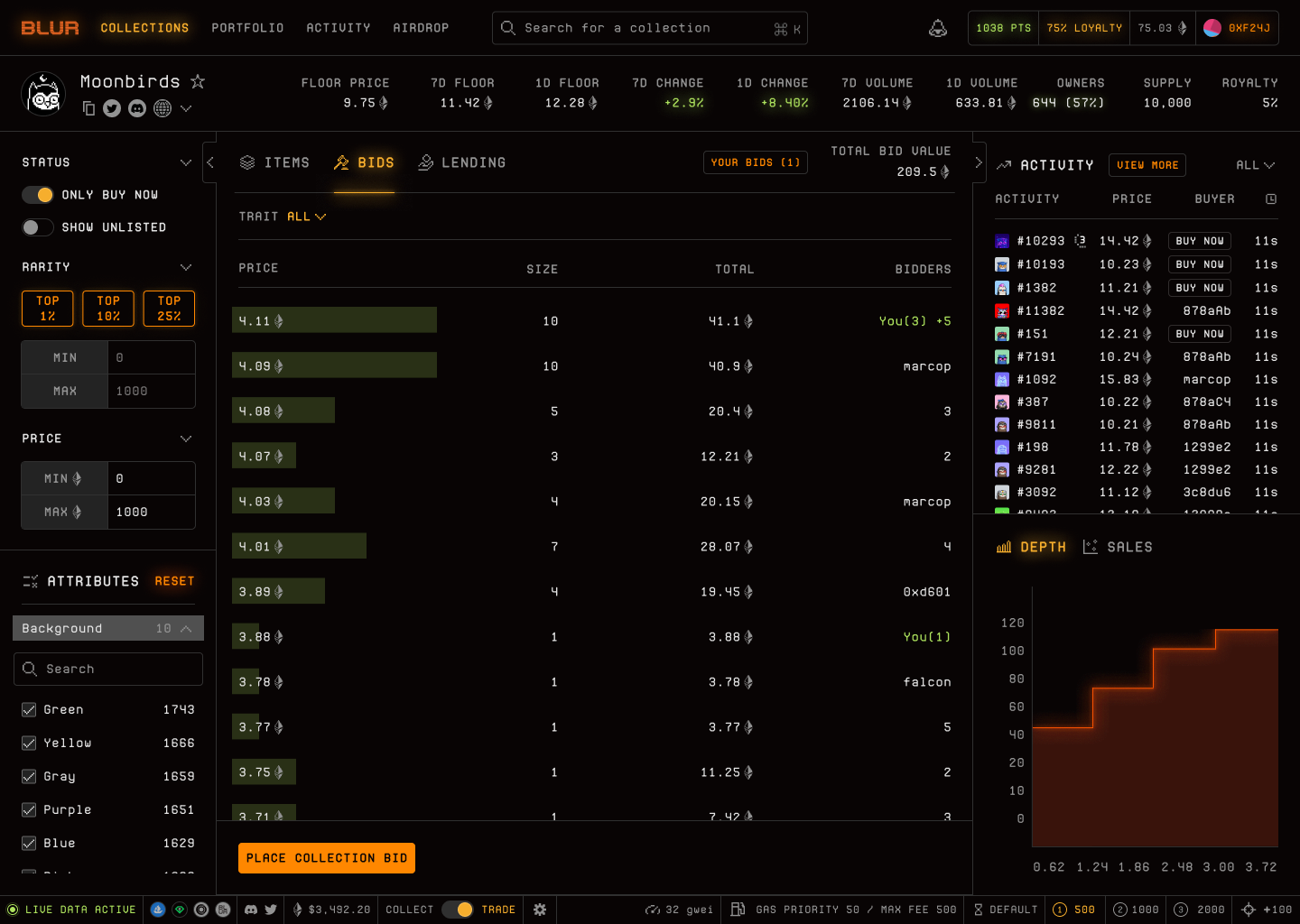Open the notifications bell icon
1300x924 pixels.
click(x=938, y=29)
